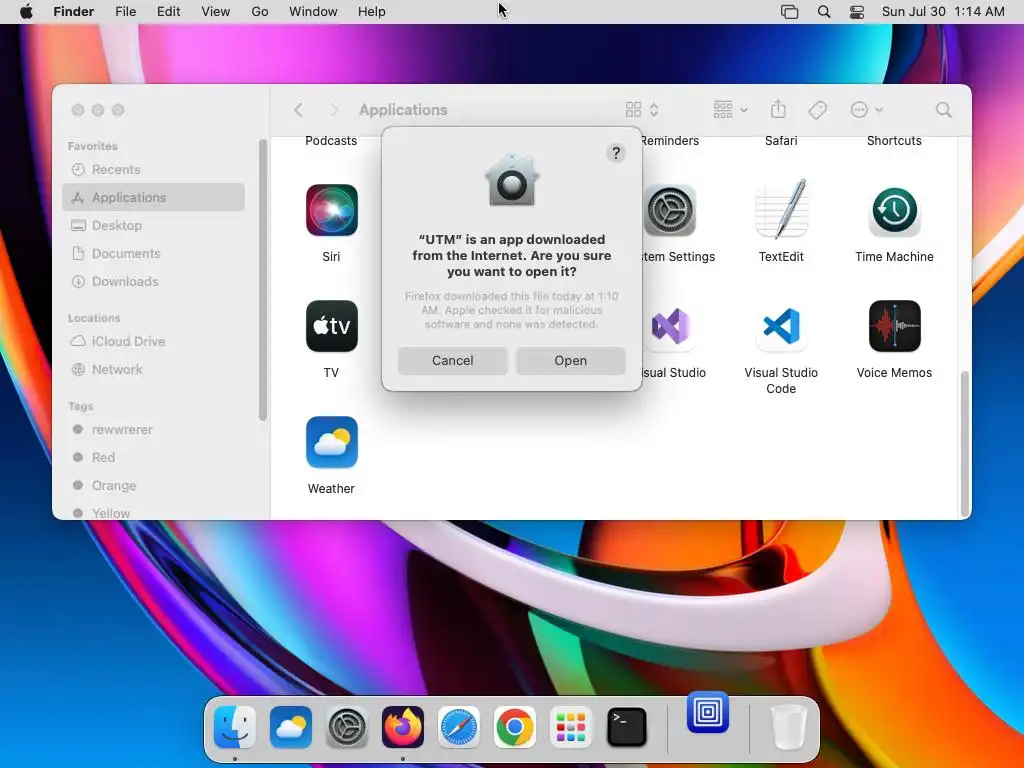Open the Trash in the Dock
Image resolution: width=1024 pixels, height=768 pixels.
tap(788, 727)
